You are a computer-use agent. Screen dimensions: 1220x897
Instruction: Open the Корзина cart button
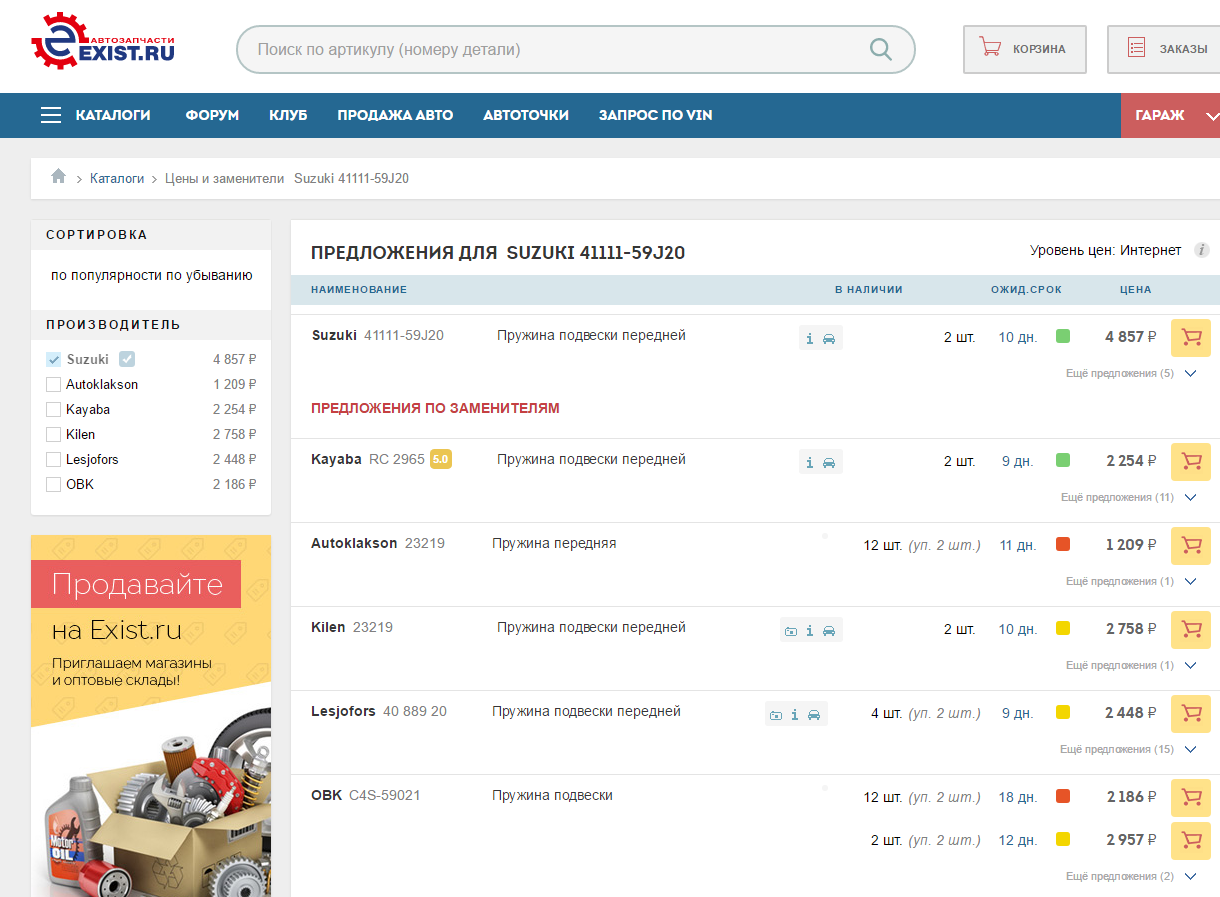click(1025, 49)
